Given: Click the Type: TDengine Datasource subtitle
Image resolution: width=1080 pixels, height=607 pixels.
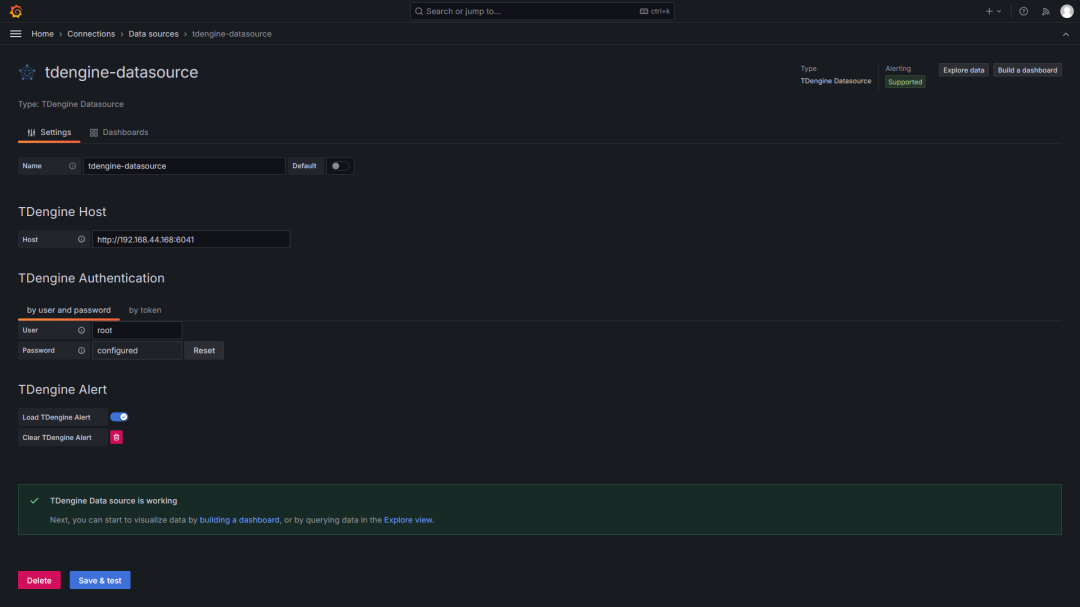Looking at the screenshot, I should (71, 104).
